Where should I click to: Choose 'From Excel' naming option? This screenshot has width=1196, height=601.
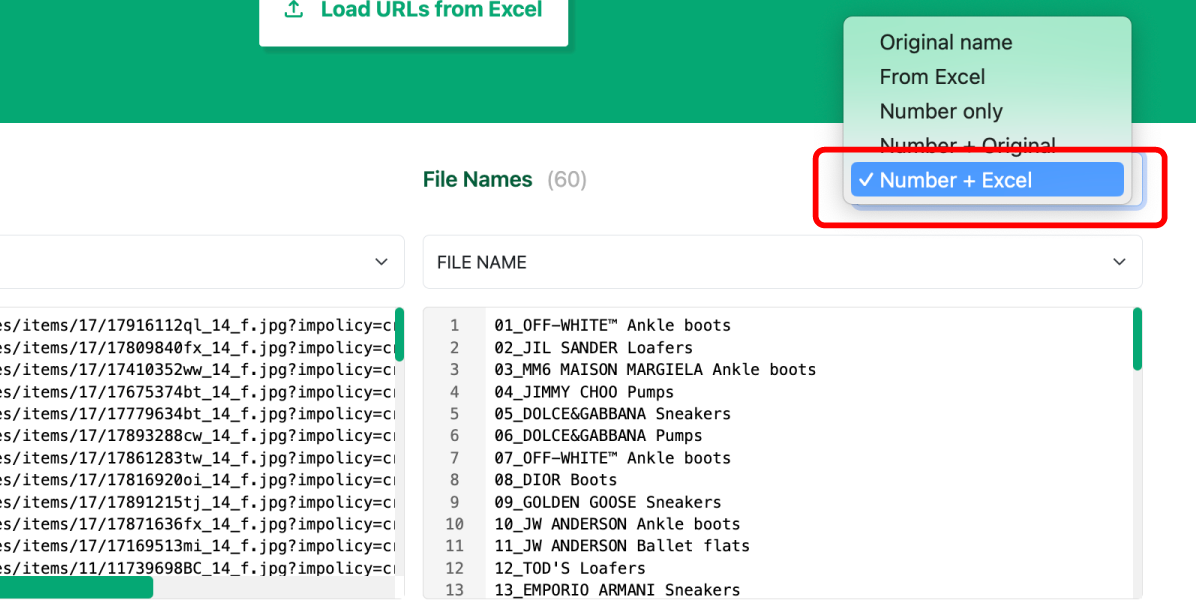932,77
